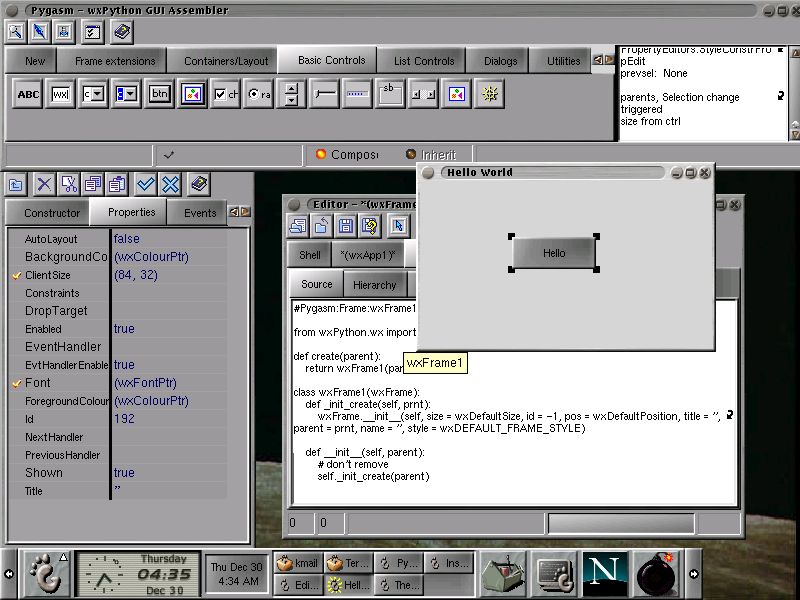Click the Hello button in Hello World window
800x600 pixels.
[554, 253]
